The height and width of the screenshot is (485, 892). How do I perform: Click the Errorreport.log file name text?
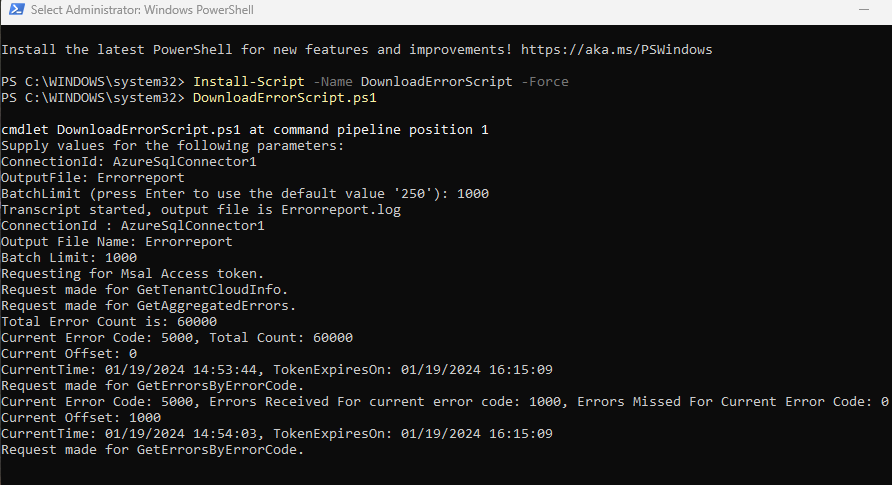pos(341,209)
